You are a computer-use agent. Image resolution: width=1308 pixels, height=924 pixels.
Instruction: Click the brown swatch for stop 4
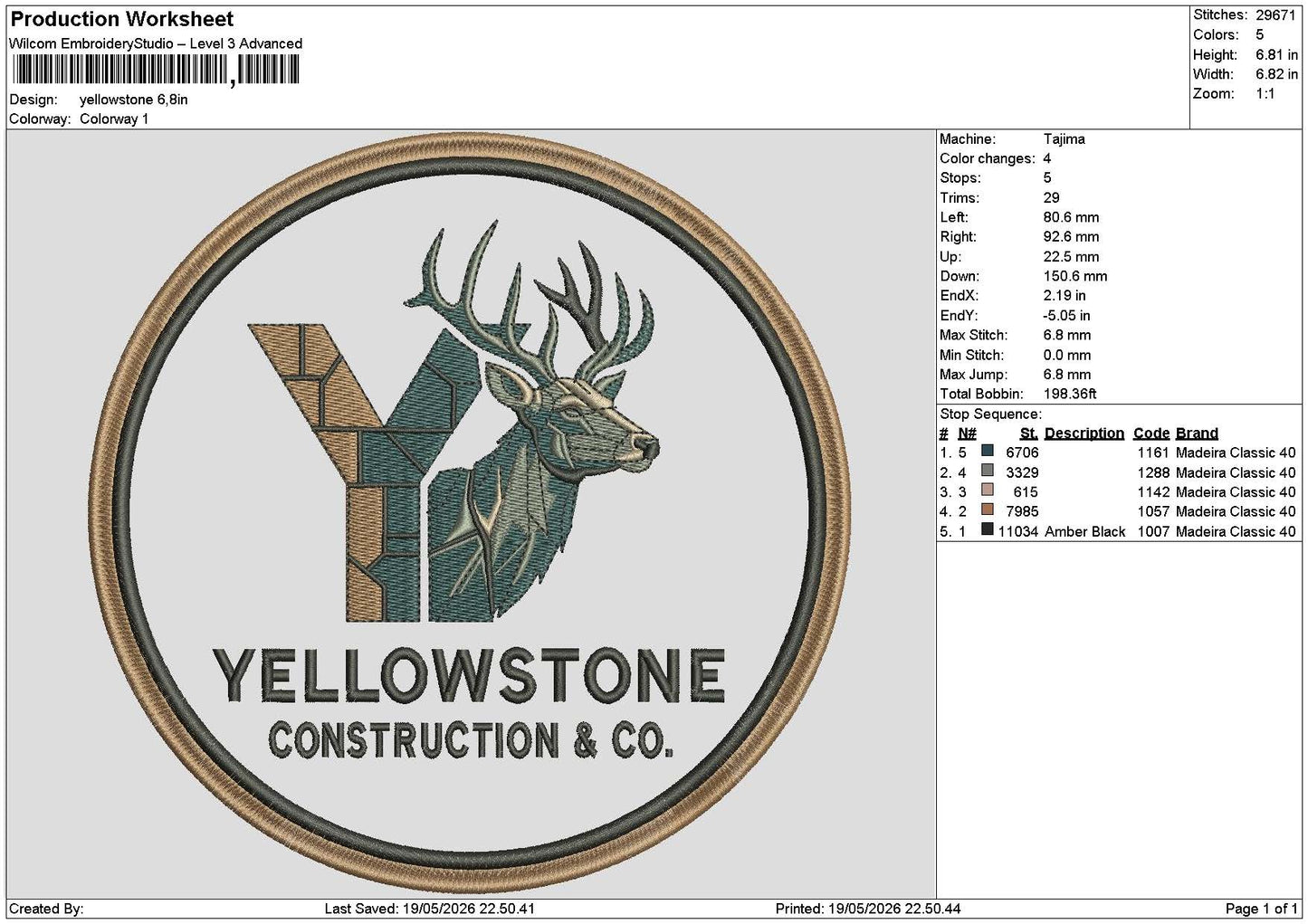point(988,510)
